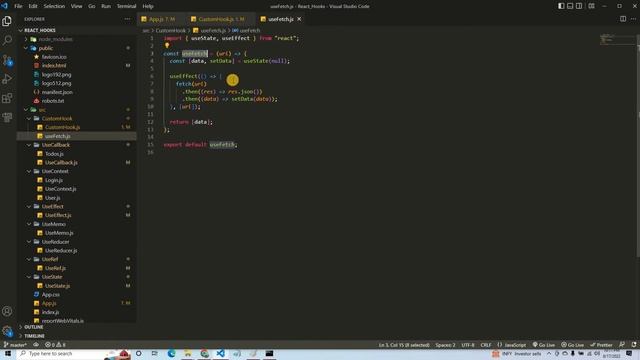Collapse the public folder

click(77, 48)
